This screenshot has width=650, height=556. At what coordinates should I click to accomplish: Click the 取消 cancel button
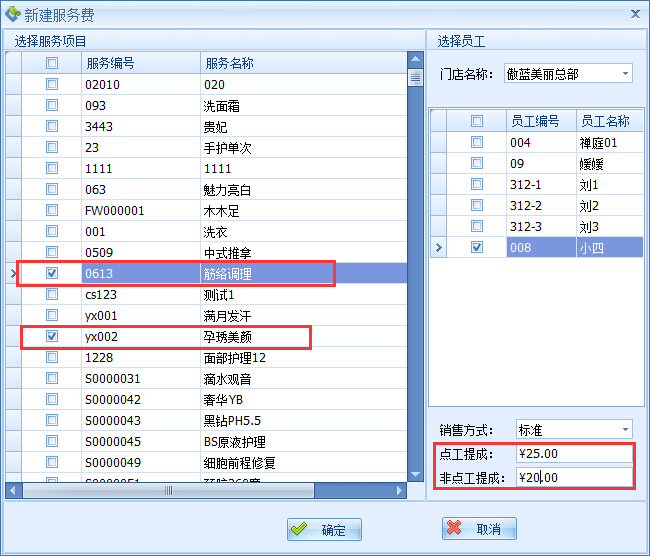479,528
